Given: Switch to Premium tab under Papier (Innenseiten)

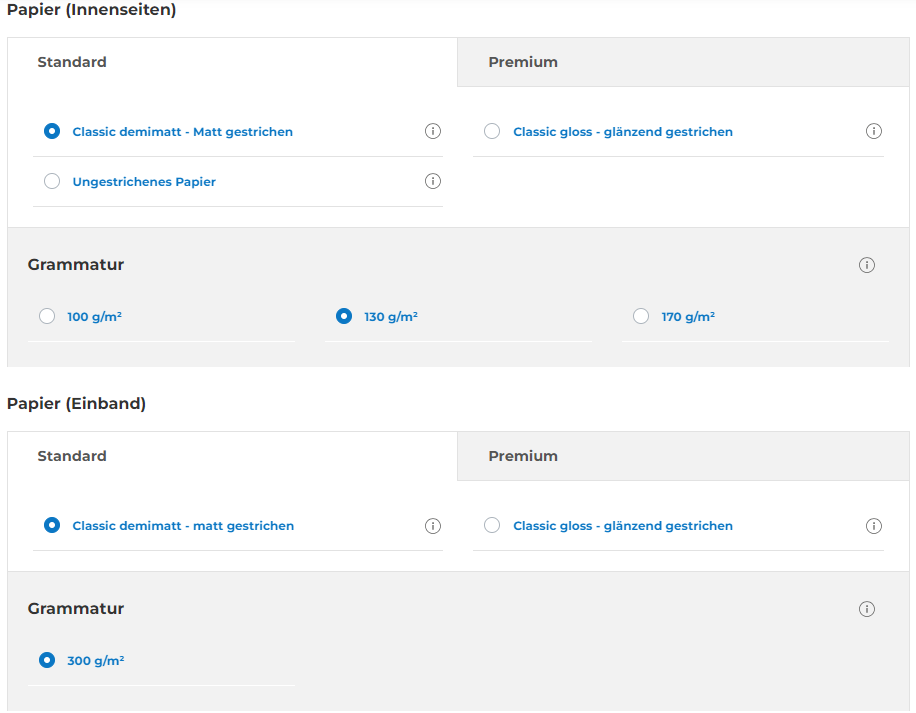Looking at the screenshot, I should click(523, 62).
